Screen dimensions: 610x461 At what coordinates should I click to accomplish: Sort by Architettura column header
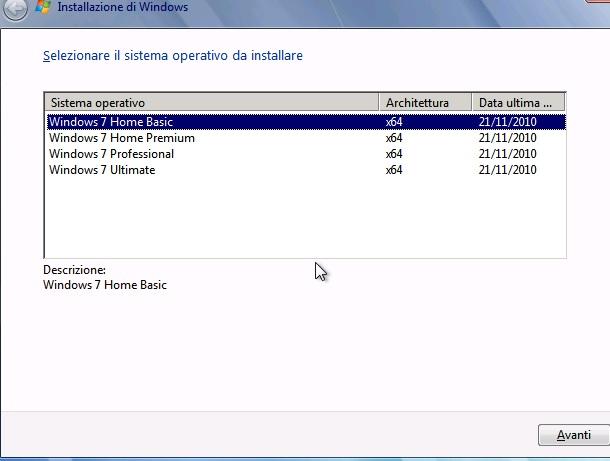point(425,103)
